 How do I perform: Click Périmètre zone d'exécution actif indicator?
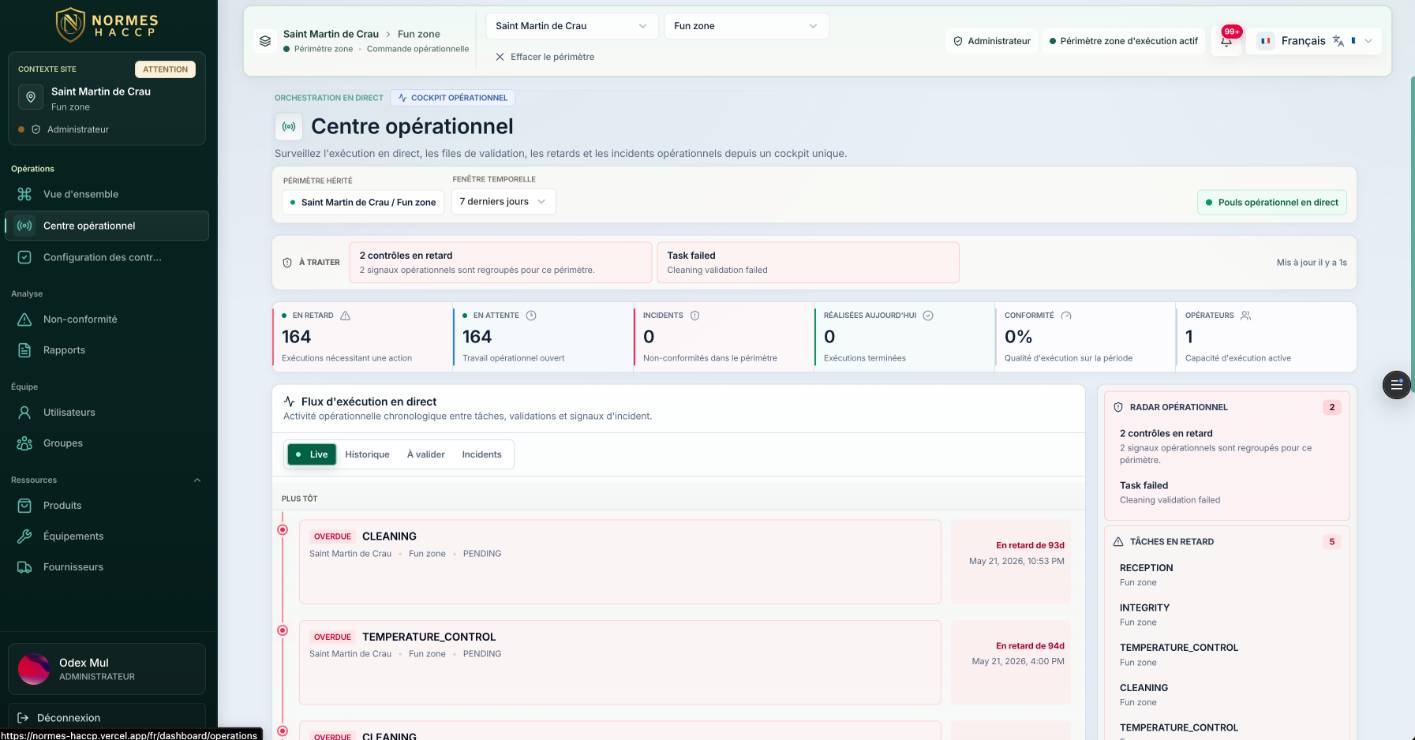(1123, 41)
